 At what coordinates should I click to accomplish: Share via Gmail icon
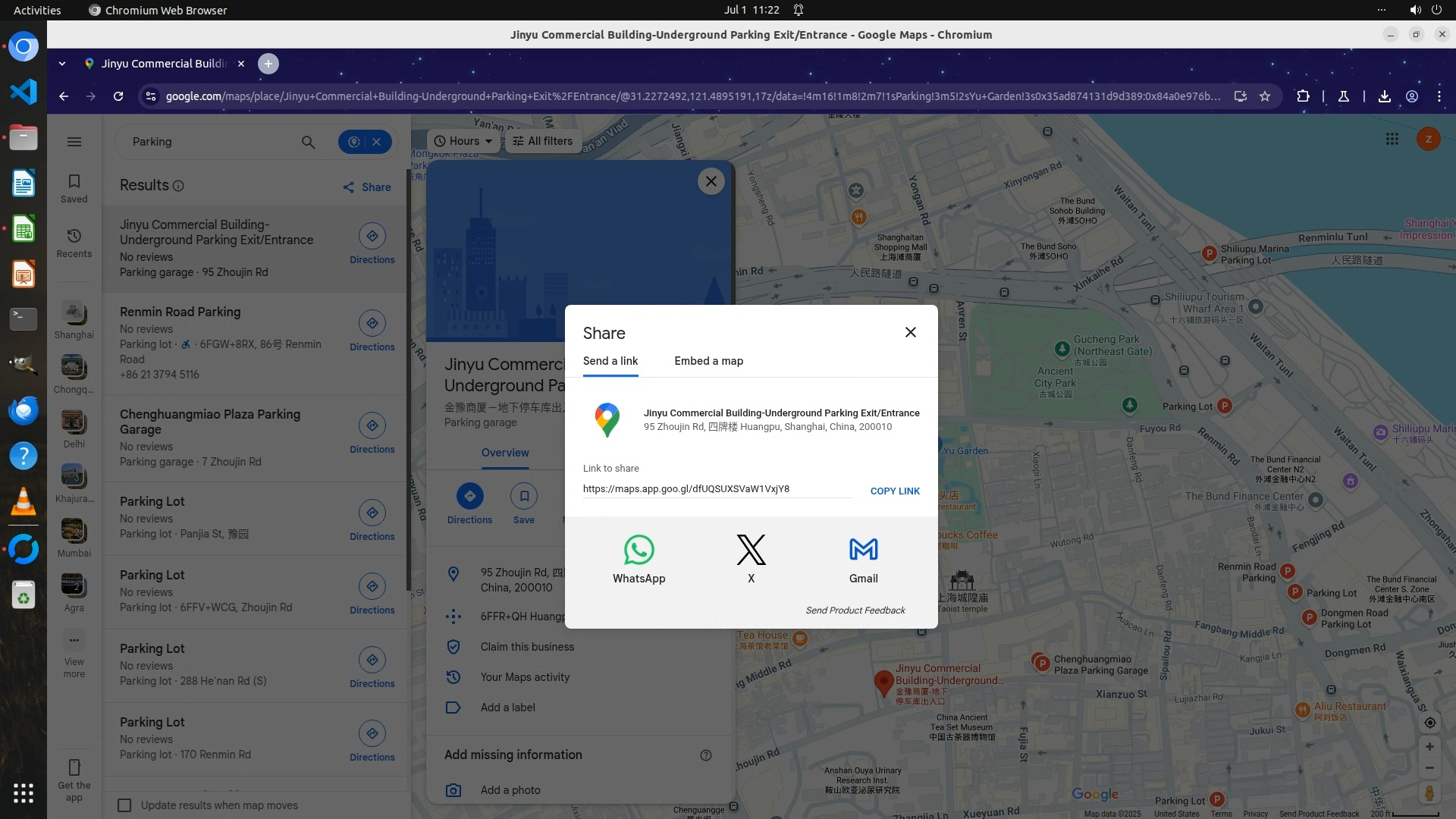pyautogui.click(x=863, y=551)
